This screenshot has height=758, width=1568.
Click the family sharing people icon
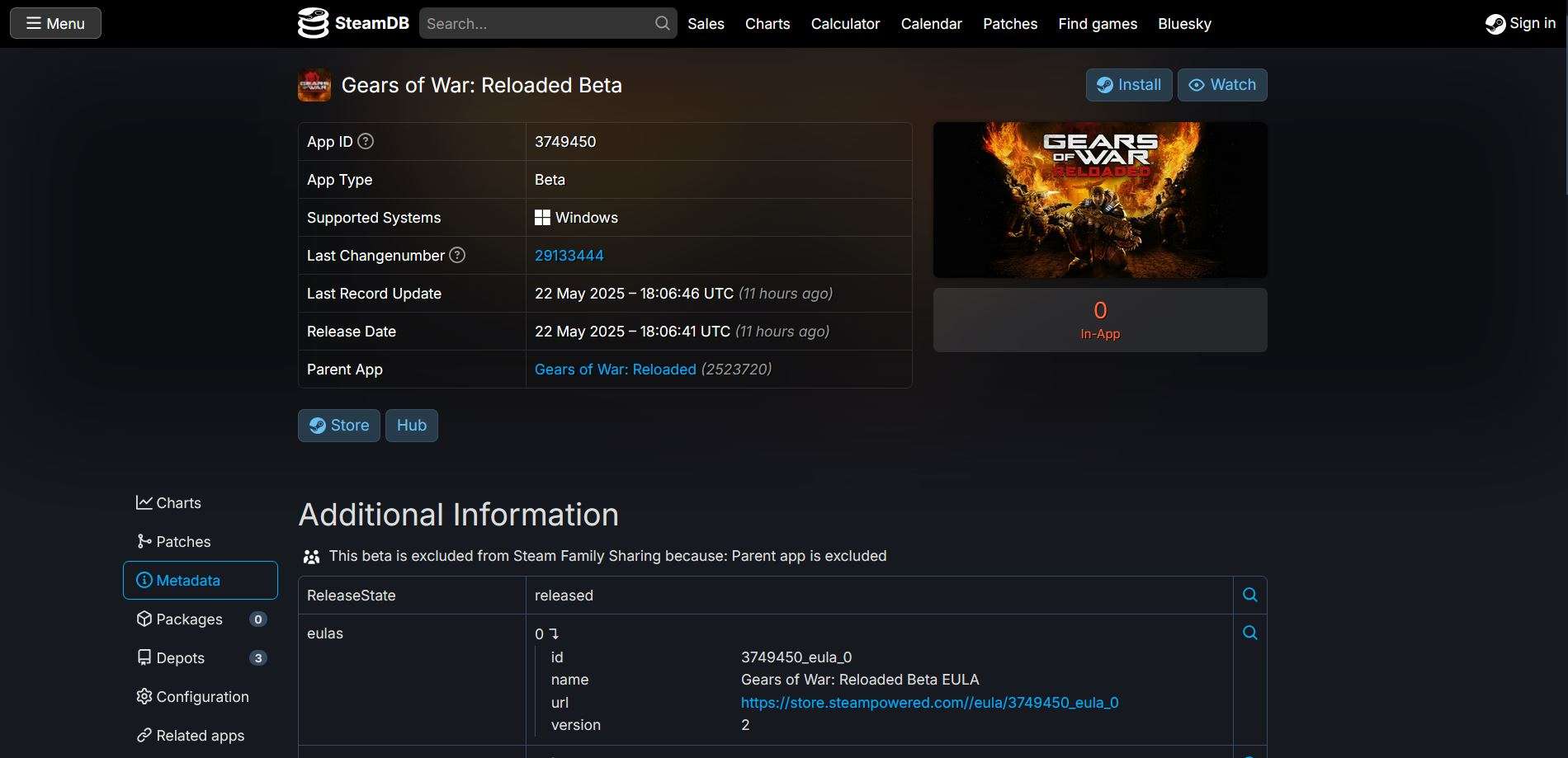pos(311,557)
